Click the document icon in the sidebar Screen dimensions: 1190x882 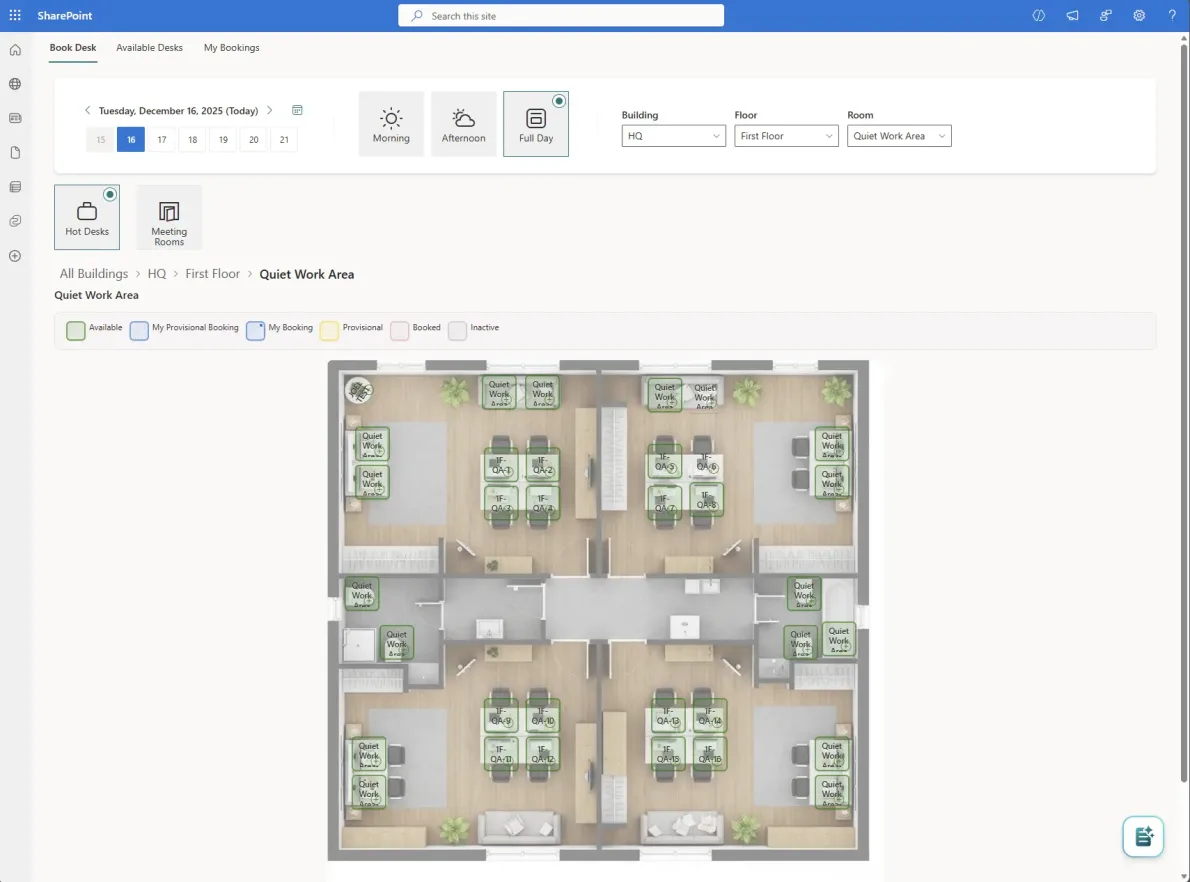point(14,152)
